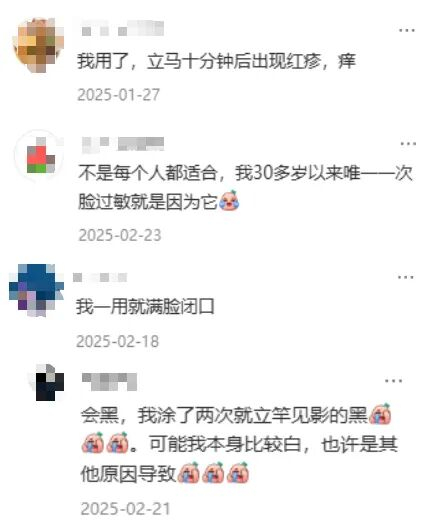437x528 pixels.
Task: Click the blue pixelated avatar of the third commenter
Action: pos(36,290)
